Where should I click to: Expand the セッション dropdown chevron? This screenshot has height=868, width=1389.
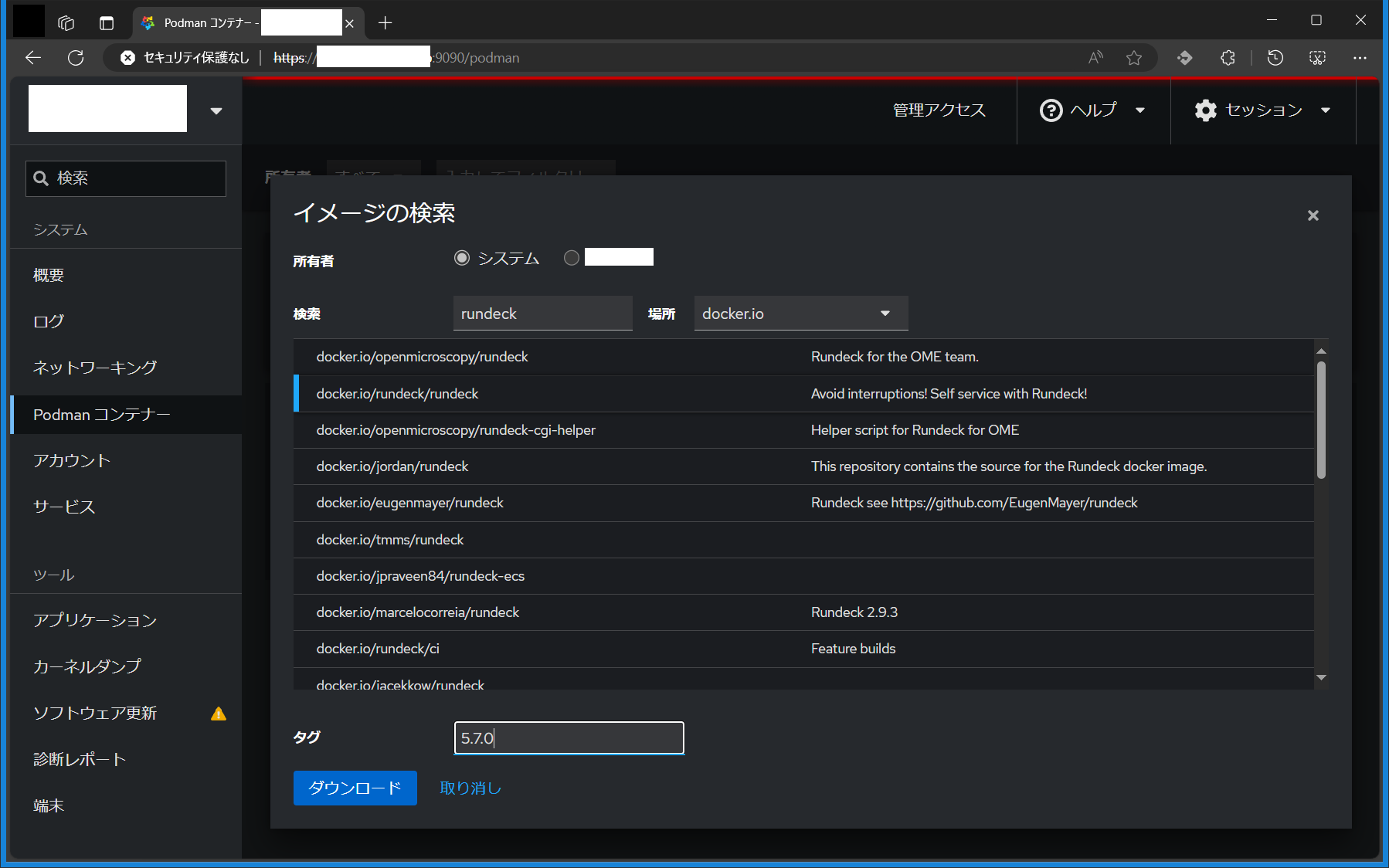pyautogui.click(x=1326, y=110)
